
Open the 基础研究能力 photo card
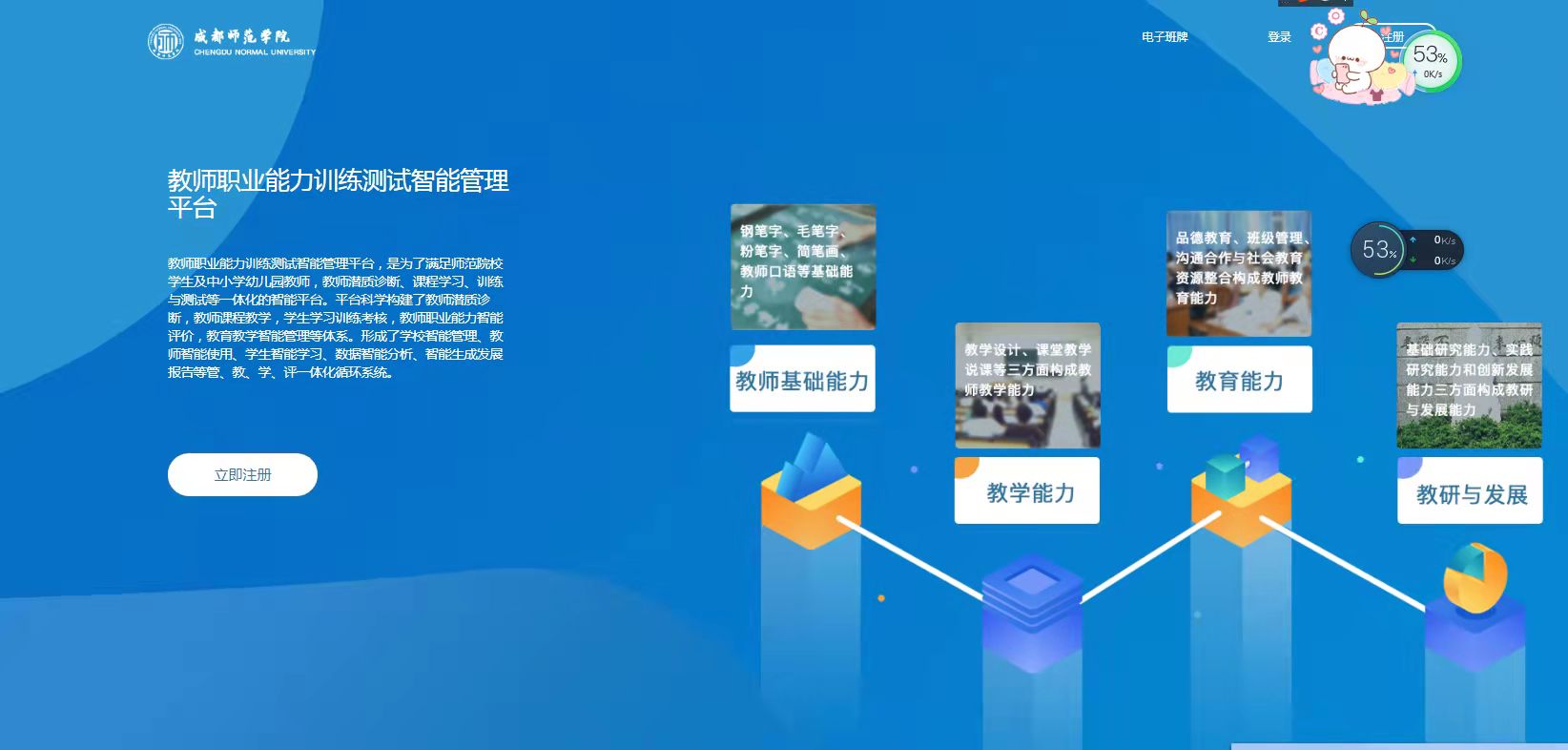(x=1469, y=385)
